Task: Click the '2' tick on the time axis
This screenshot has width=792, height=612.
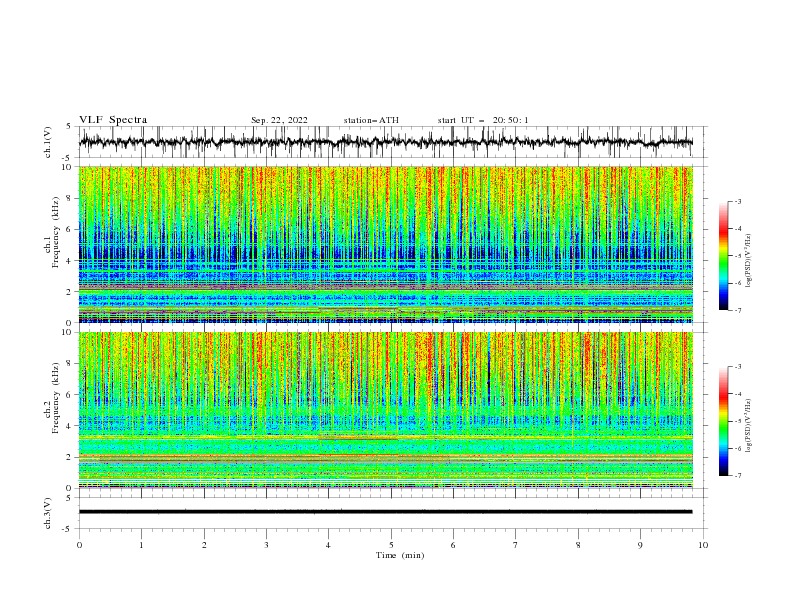Action: (204, 545)
